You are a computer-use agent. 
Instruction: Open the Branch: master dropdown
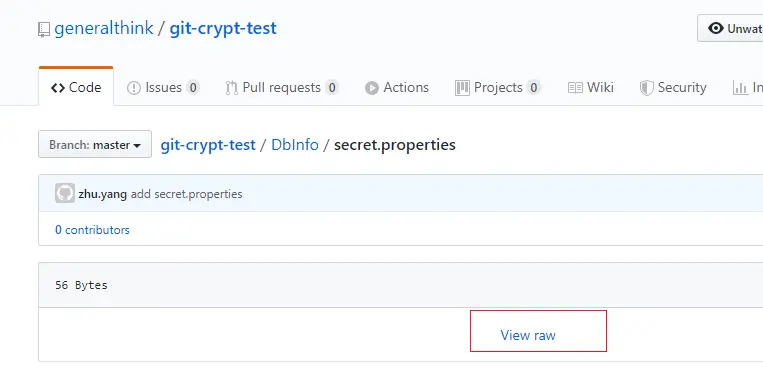[95, 145]
